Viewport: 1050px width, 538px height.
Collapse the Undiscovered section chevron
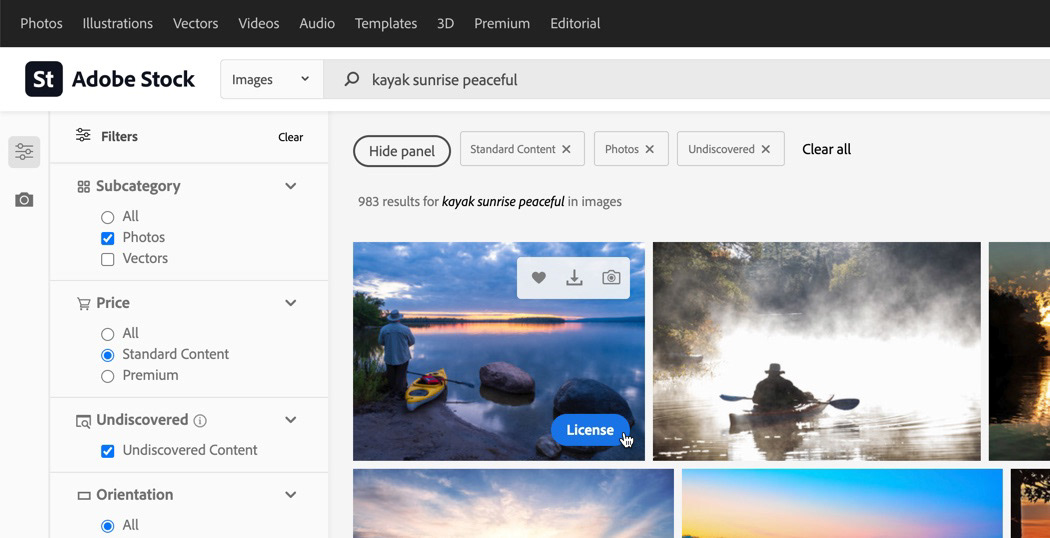coord(291,420)
